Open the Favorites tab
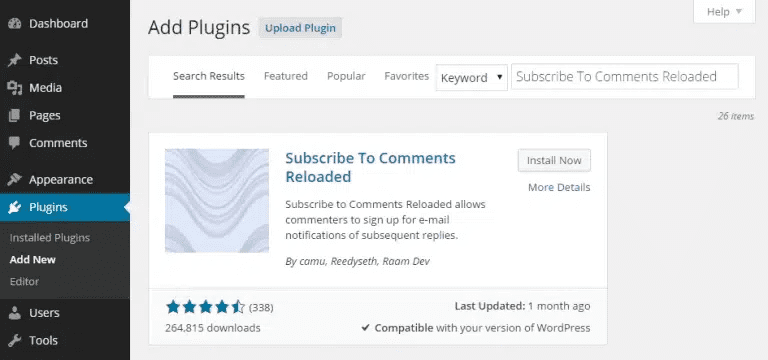Viewport: 768px width, 360px height. [x=407, y=76]
